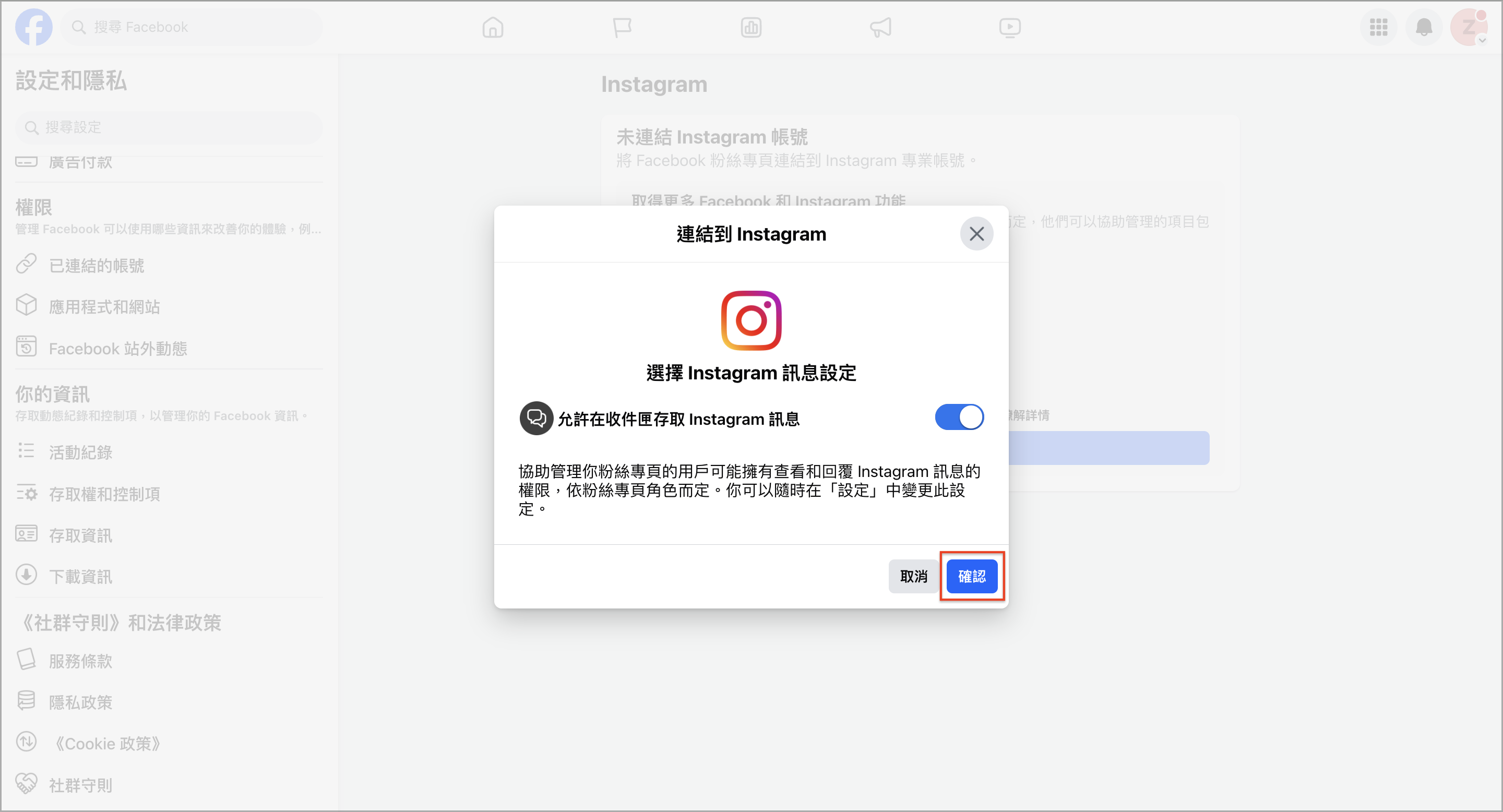Open 存取資訊 in the sidebar
Image resolution: width=1503 pixels, height=812 pixels.
169,535
